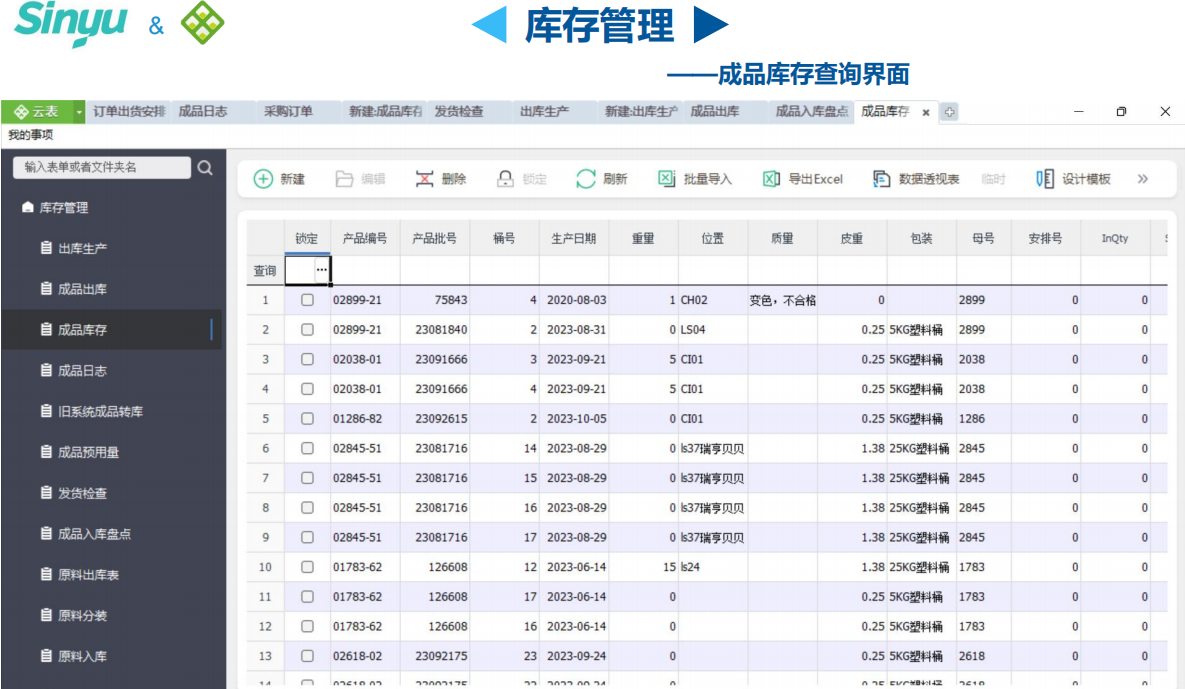Select the checkbox in row 10 for 01783-62
The height and width of the screenshot is (689, 1185).
tap(307, 567)
